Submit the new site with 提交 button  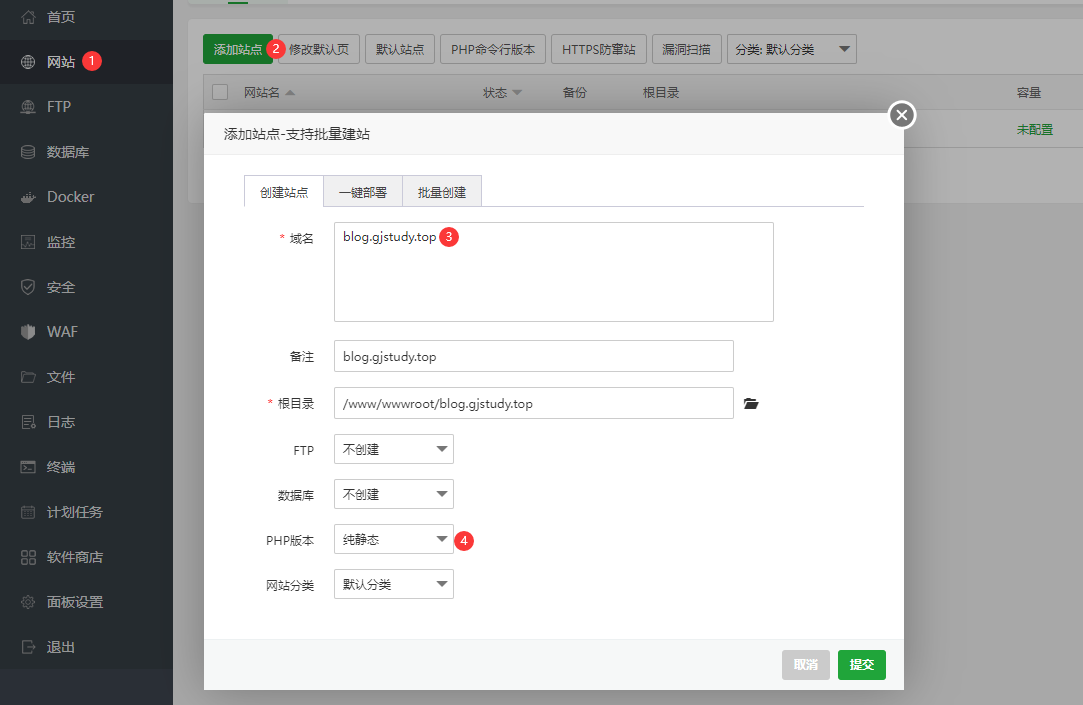pyautogui.click(x=861, y=664)
